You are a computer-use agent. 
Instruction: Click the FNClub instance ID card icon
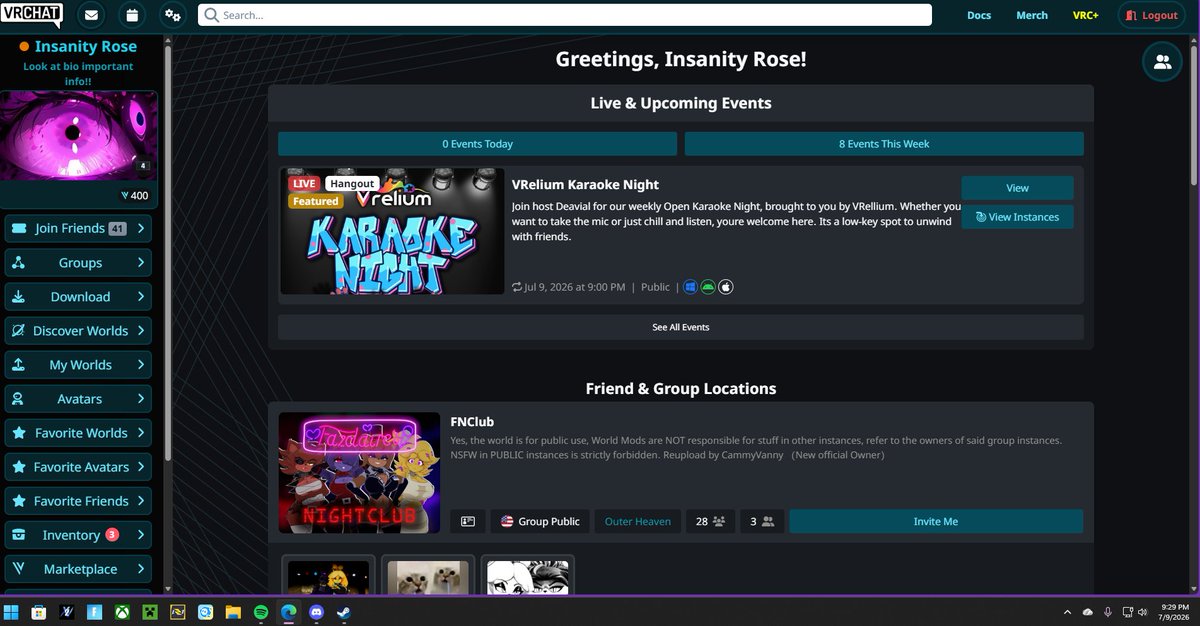coord(468,521)
